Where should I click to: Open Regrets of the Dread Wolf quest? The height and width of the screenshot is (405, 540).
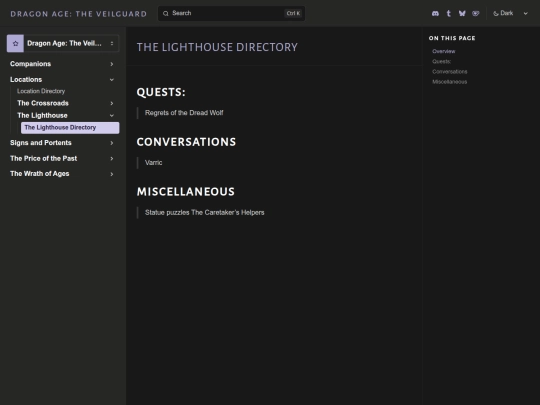point(184,113)
